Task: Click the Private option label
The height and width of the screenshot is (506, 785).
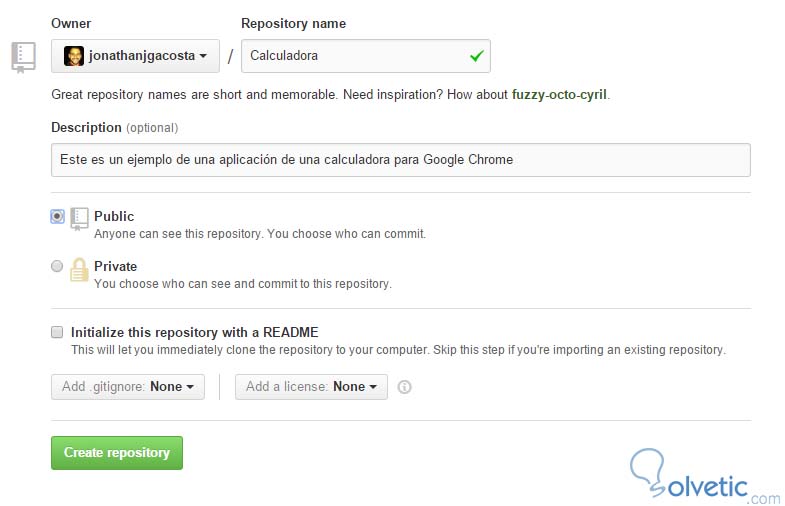Action: pos(115,266)
